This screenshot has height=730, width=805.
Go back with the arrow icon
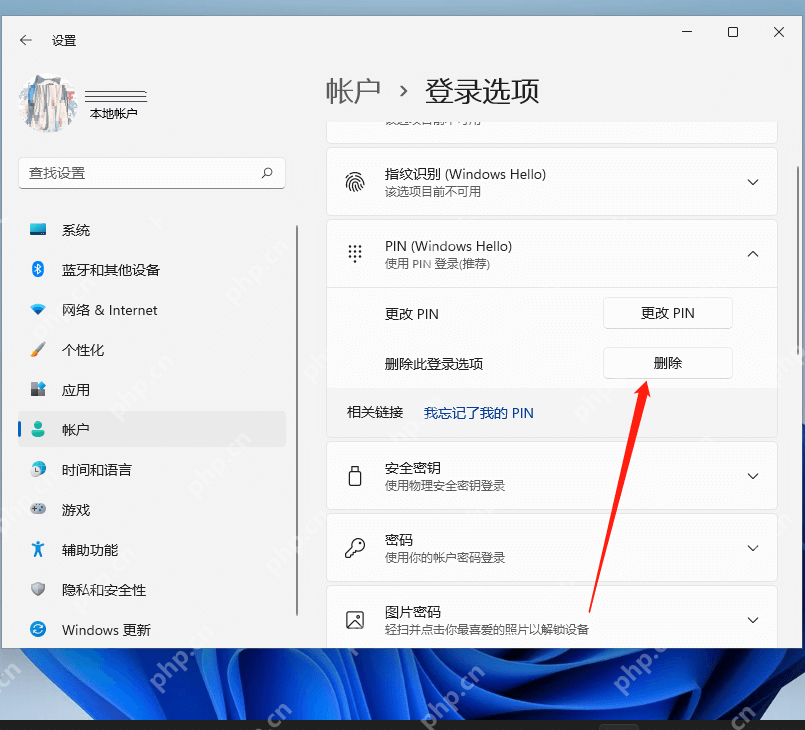point(26,40)
